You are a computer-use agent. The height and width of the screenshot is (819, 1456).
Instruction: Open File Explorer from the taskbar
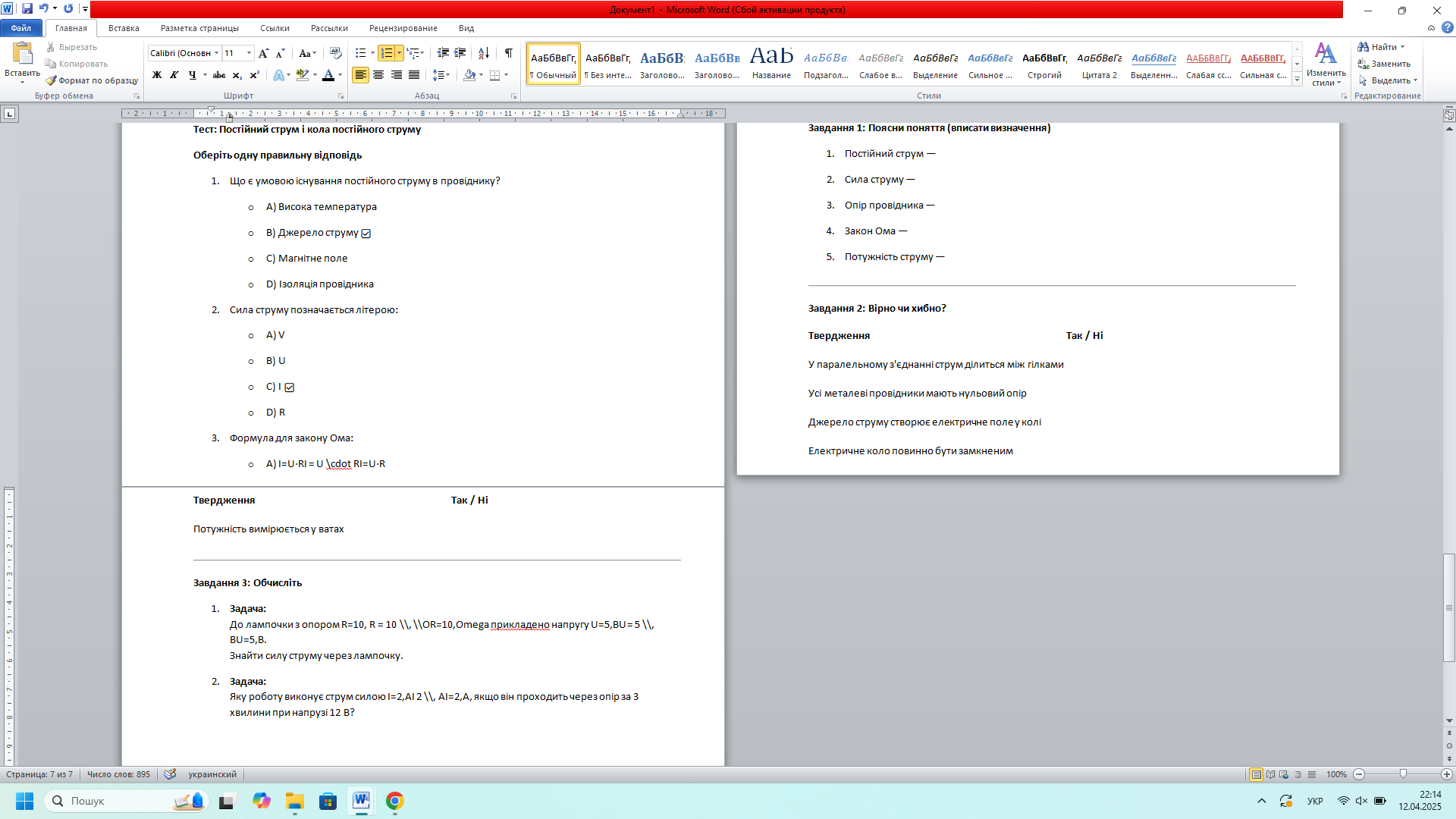[x=294, y=801]
